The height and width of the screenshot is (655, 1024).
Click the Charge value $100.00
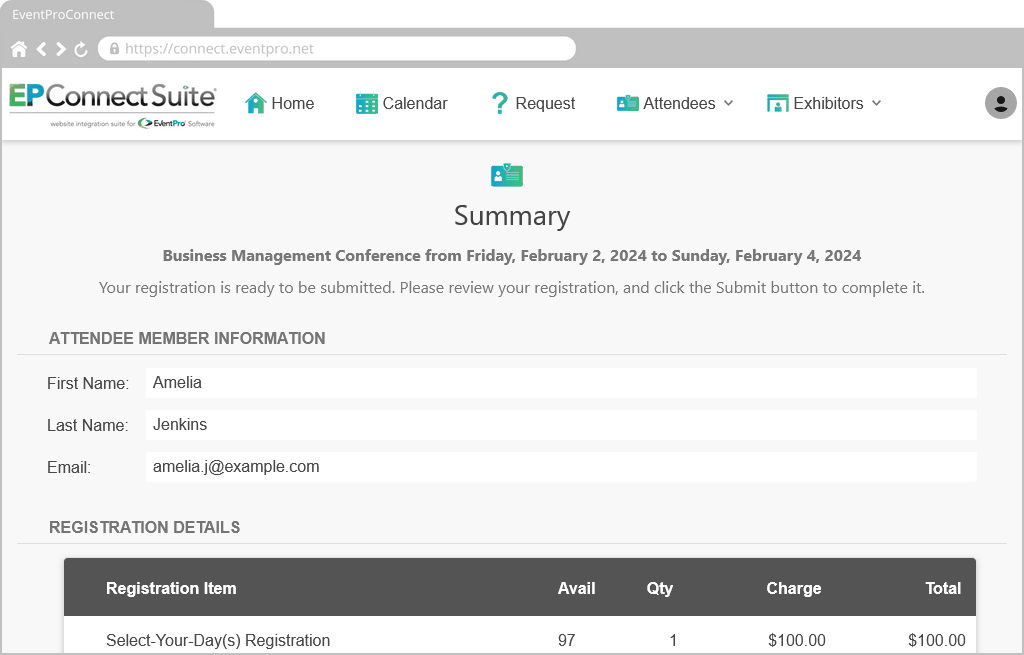pyautogui.click(x=797, y=640)
